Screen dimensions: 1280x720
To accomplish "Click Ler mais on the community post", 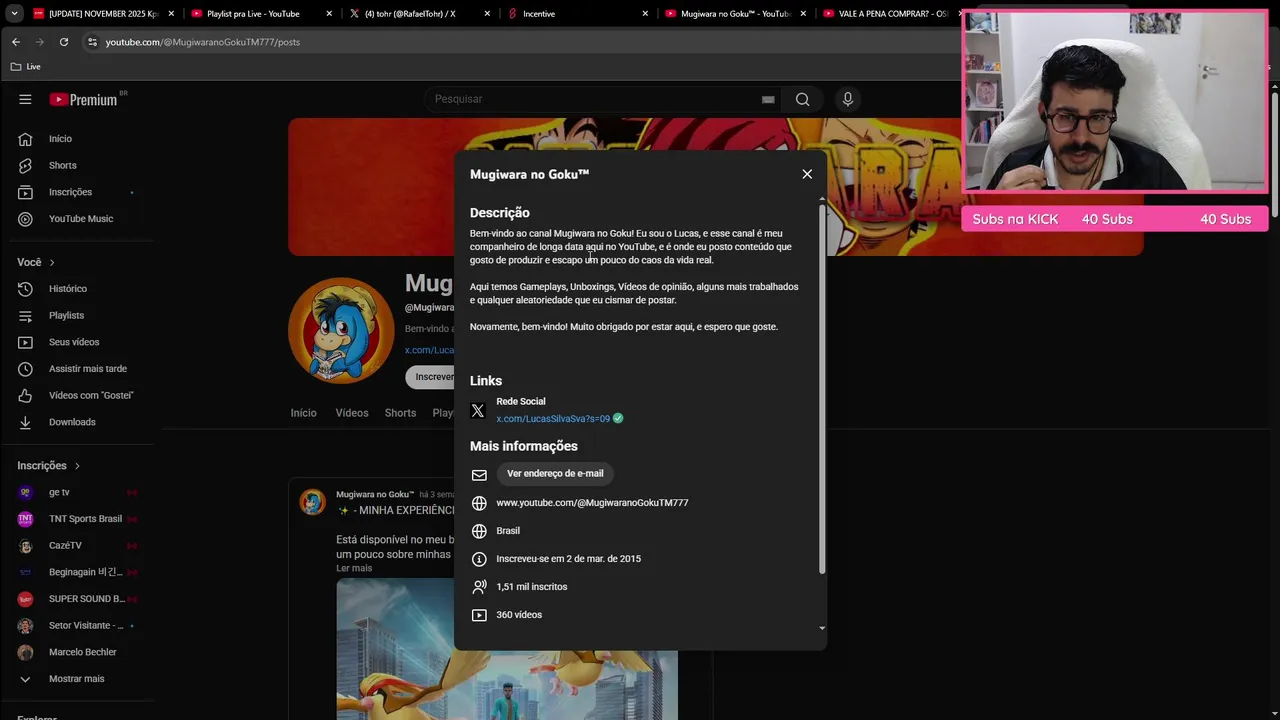I will 354,568.
